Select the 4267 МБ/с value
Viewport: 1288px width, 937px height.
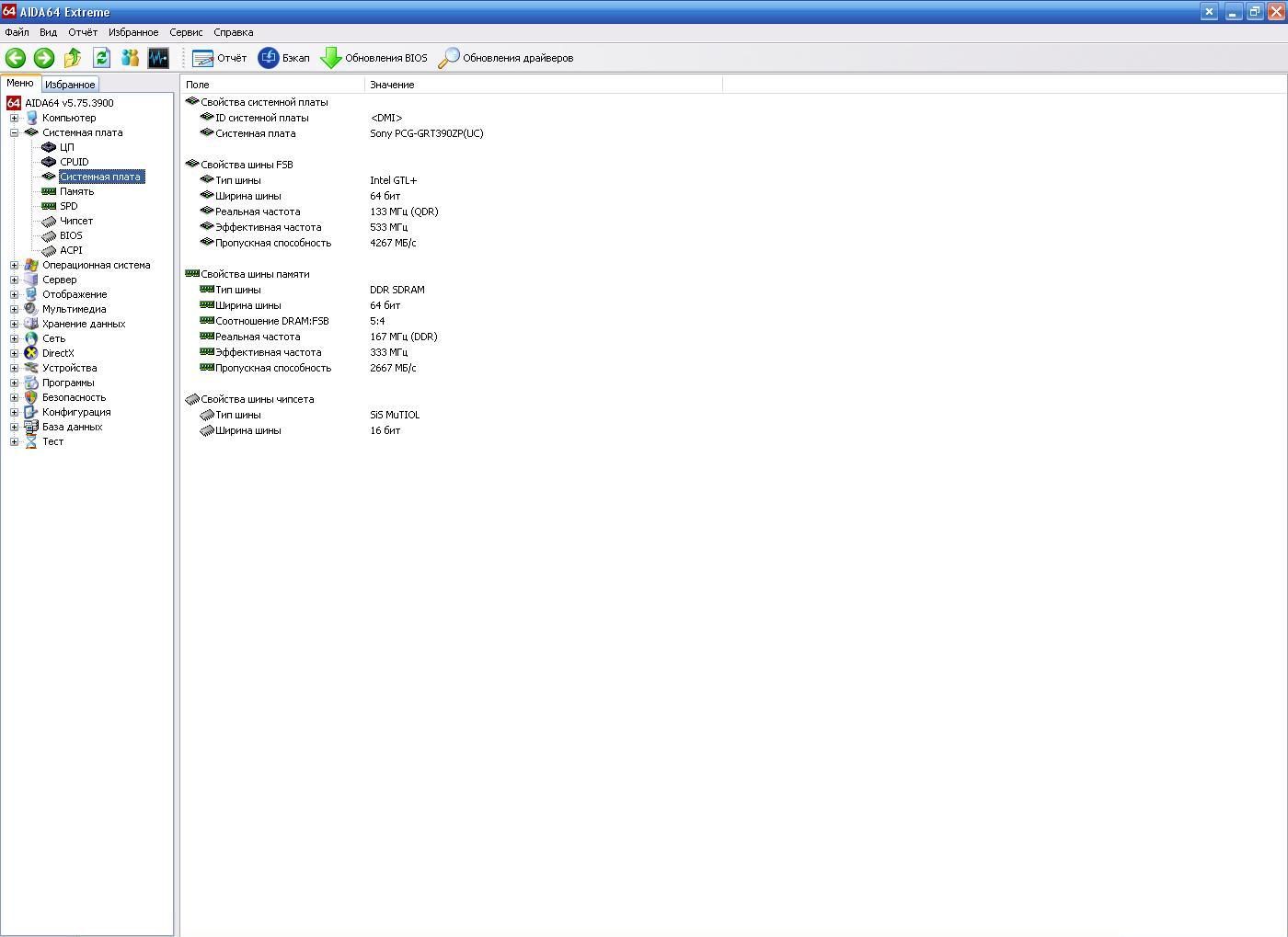[x=393, y=243]
